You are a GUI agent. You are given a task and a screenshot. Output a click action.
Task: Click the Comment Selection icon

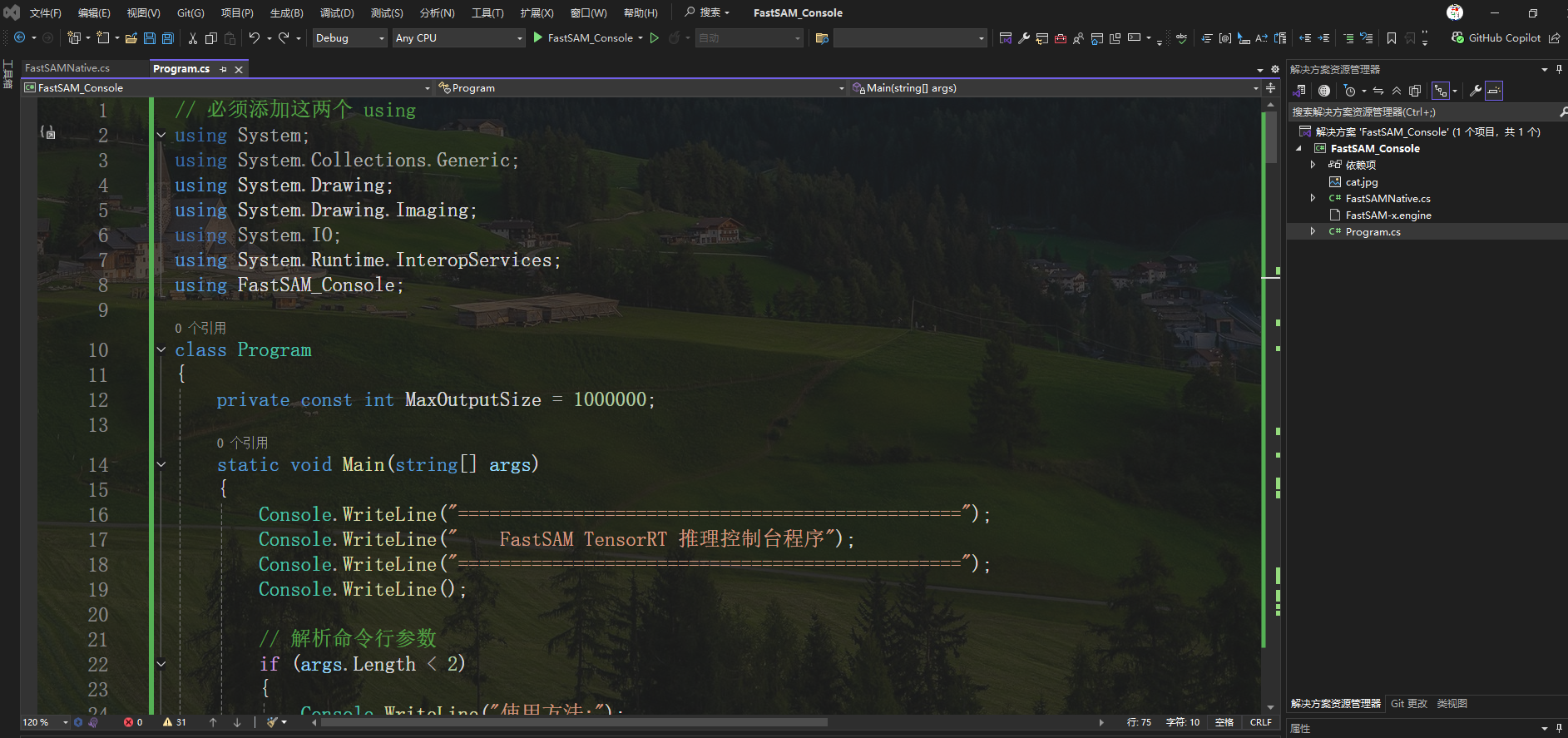click(x=1348, y=37)
